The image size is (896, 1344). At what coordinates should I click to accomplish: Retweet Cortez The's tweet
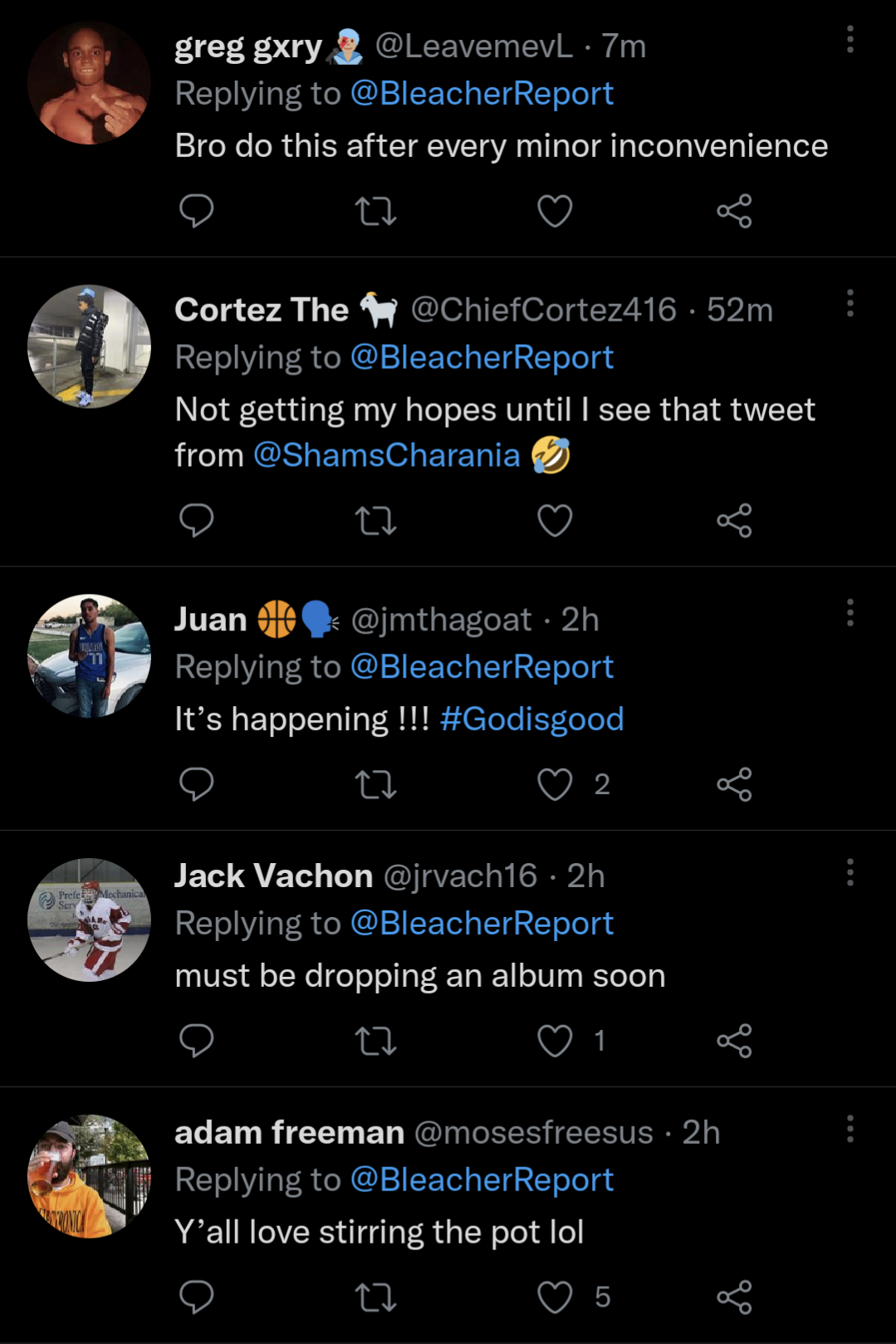click(375, 521)
